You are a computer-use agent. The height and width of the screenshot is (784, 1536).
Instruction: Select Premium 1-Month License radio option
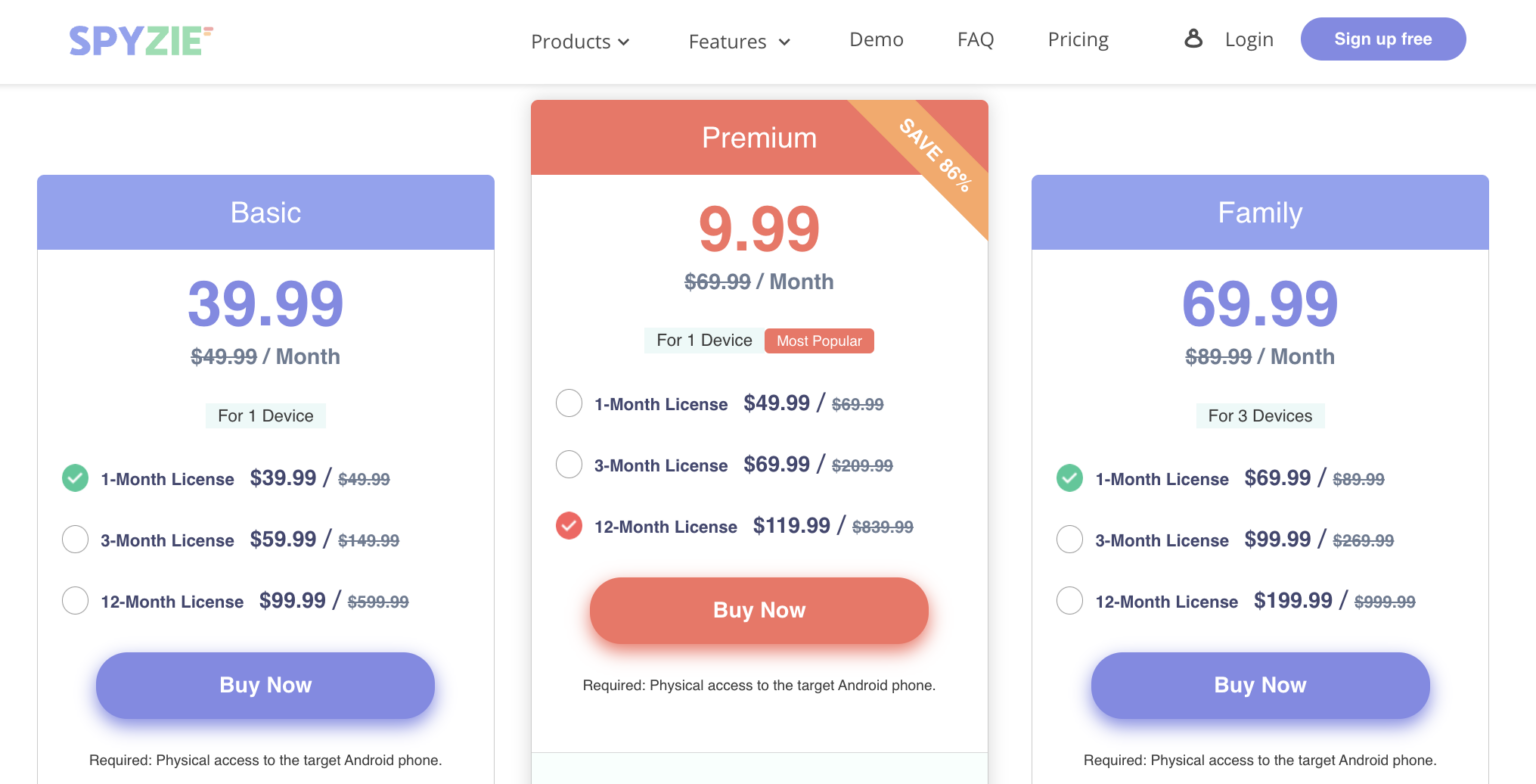point(569,404)
